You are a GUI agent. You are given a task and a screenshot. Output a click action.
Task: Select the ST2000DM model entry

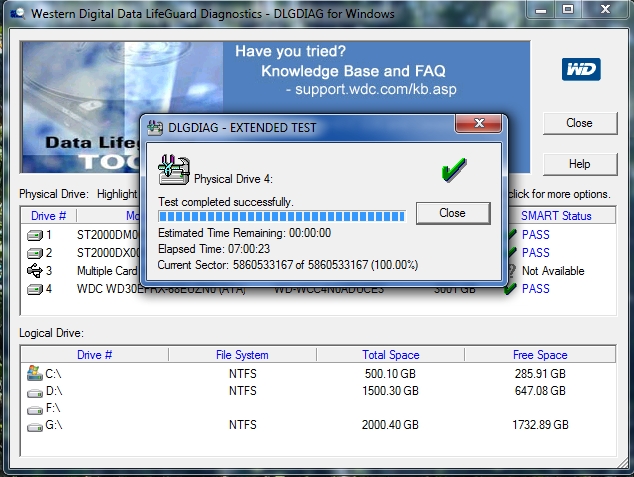pyautogui.click(x=108, y=235)
